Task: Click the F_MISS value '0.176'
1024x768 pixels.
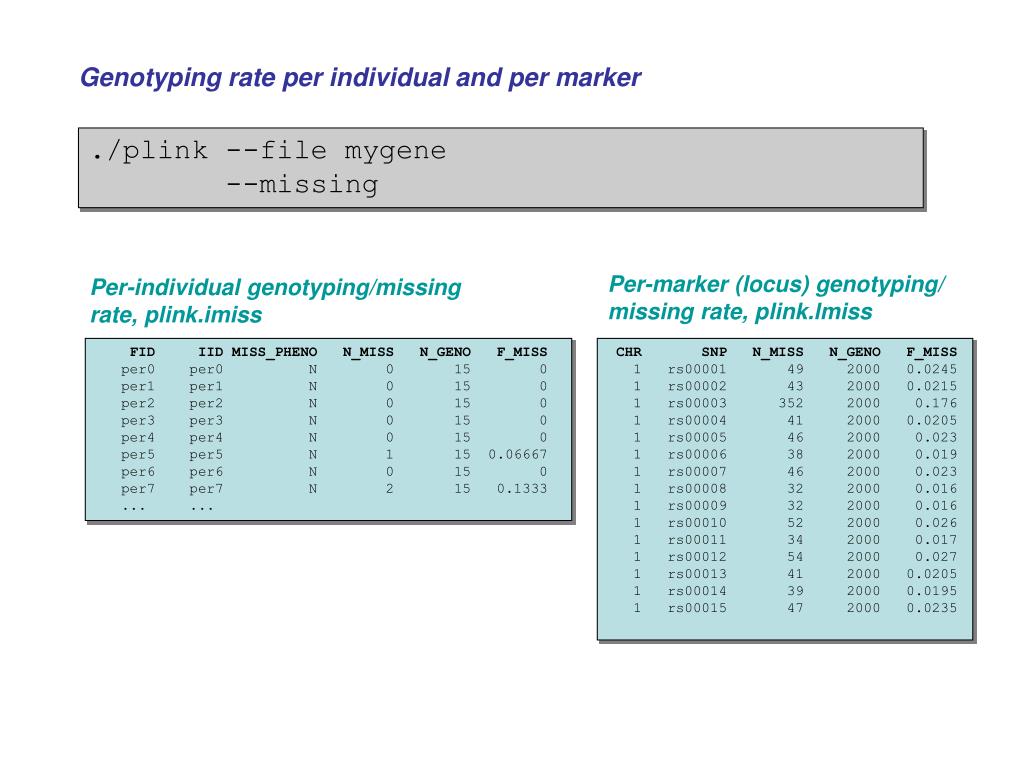Action: click(936, 404)
